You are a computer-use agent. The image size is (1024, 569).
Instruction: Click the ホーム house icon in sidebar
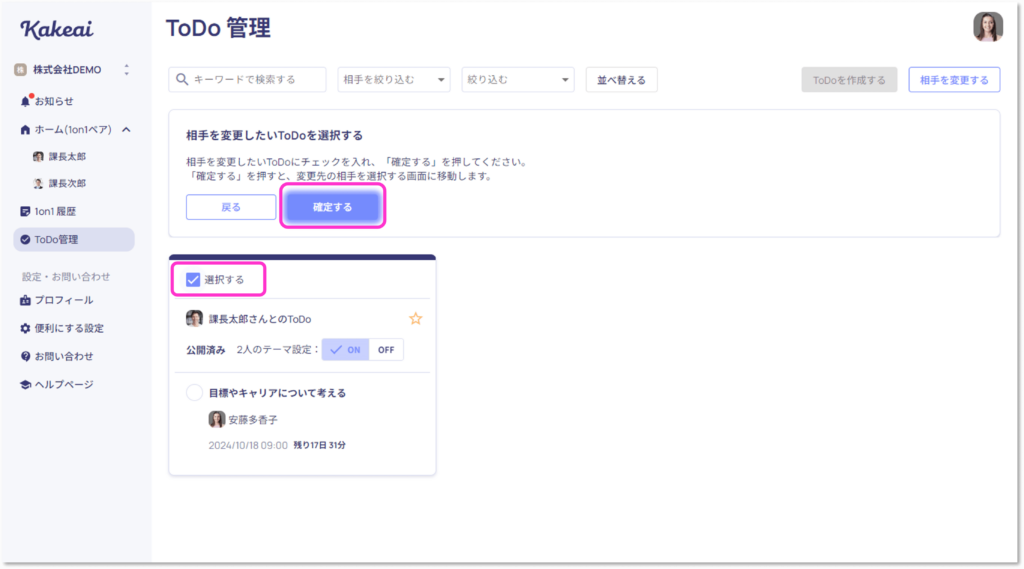(x=25, y=129)
